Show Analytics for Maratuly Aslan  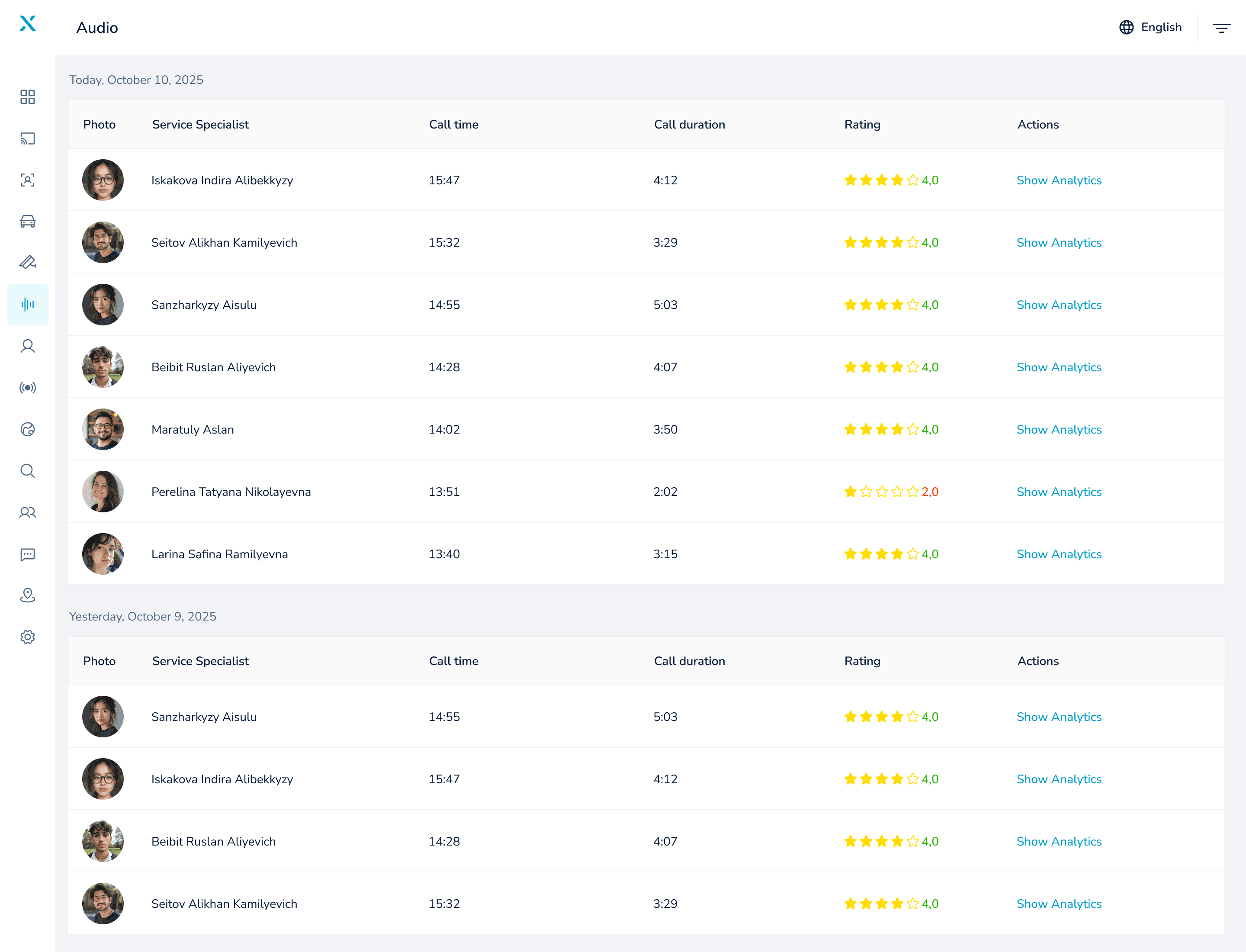coord(1058,430)
